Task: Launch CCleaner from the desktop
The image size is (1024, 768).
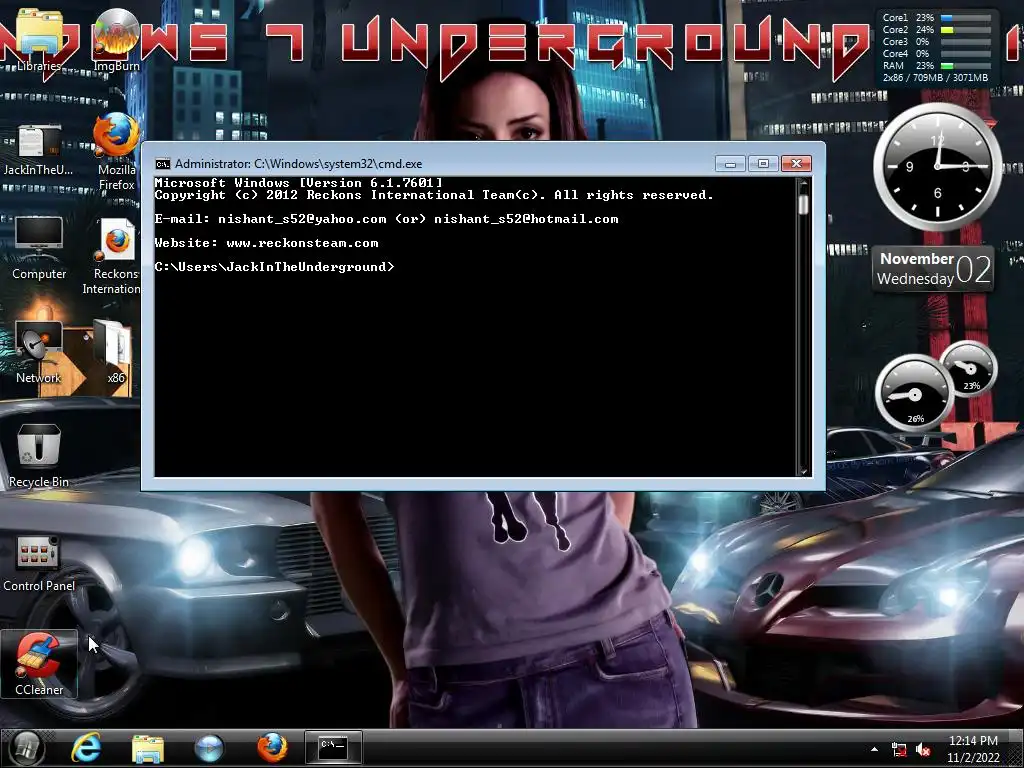Action: click(39, 664)
